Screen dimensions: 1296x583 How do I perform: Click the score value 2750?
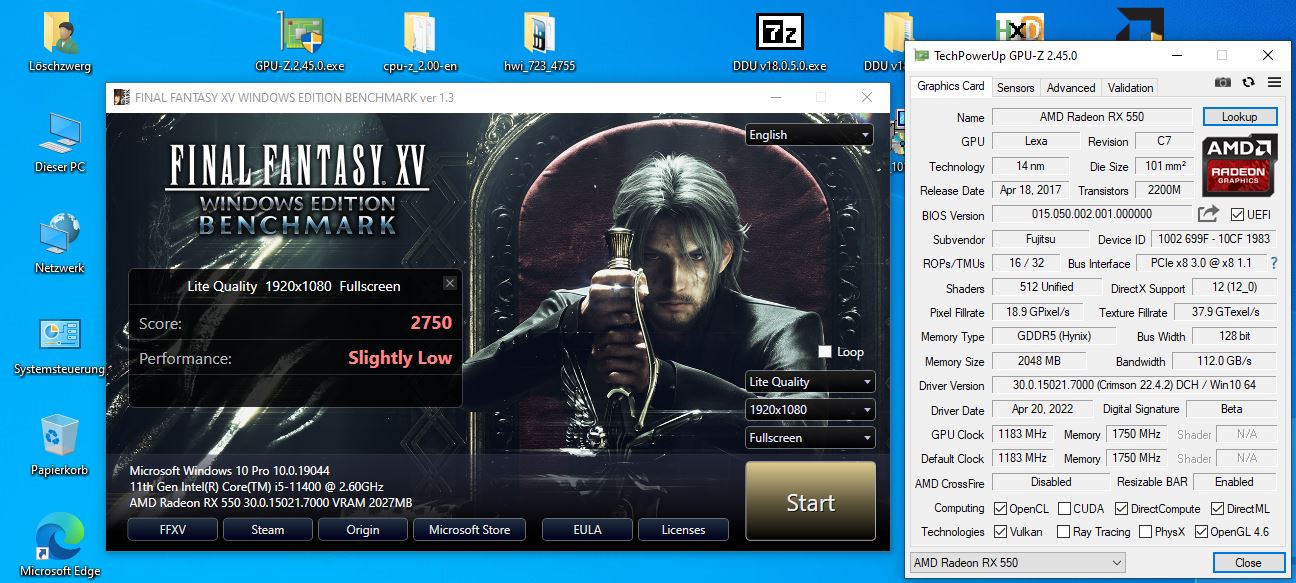point(431,323)
